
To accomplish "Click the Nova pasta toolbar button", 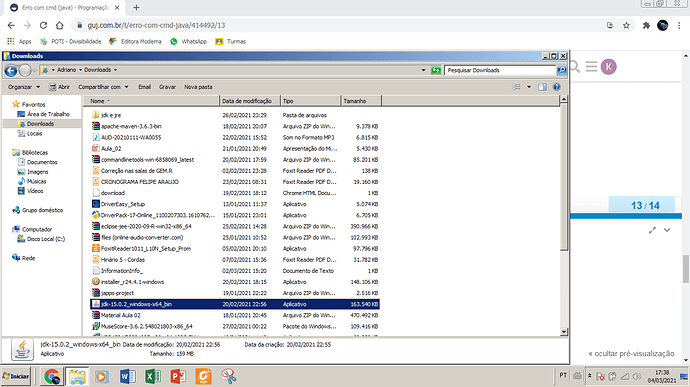I will 198,87.
